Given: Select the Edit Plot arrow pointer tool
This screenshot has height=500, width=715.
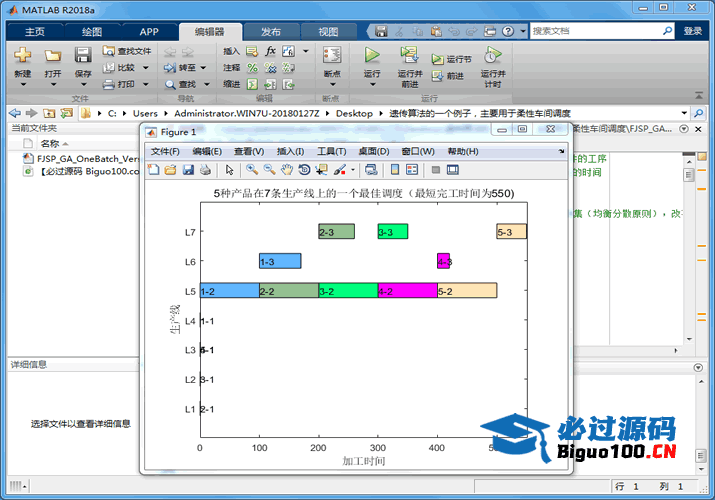Looking at the screenshot, I should (229, 170).
